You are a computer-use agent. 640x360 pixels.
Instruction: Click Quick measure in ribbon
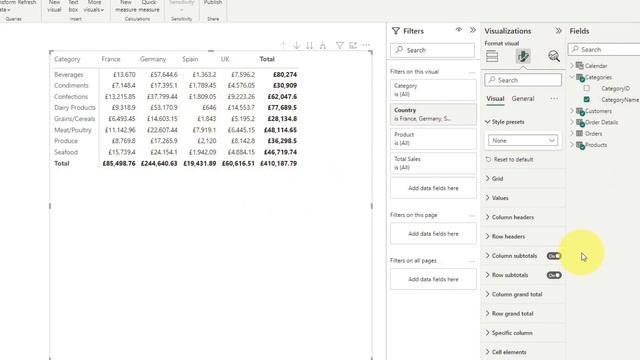pos(149,6)
